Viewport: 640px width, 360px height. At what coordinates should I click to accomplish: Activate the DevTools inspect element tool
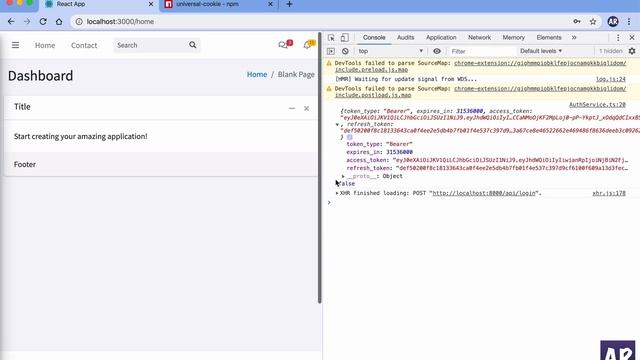pos(331,38)
